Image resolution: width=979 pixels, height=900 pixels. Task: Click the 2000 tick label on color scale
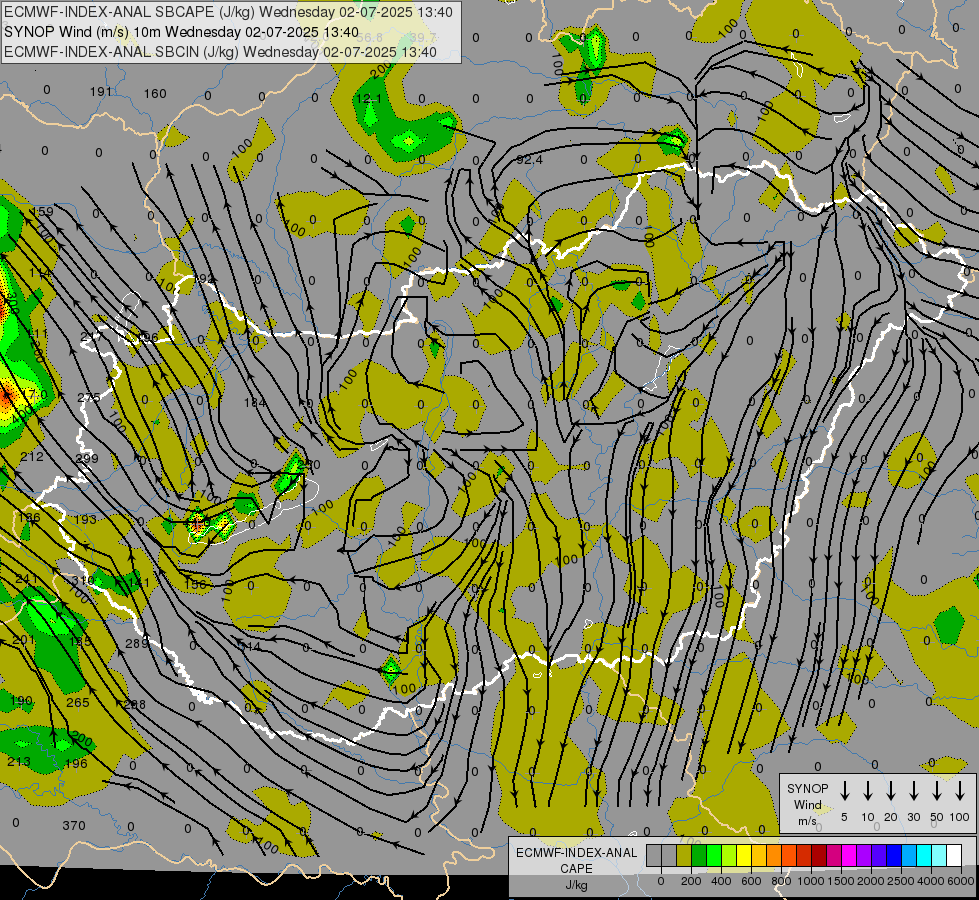tap(871, 881)
